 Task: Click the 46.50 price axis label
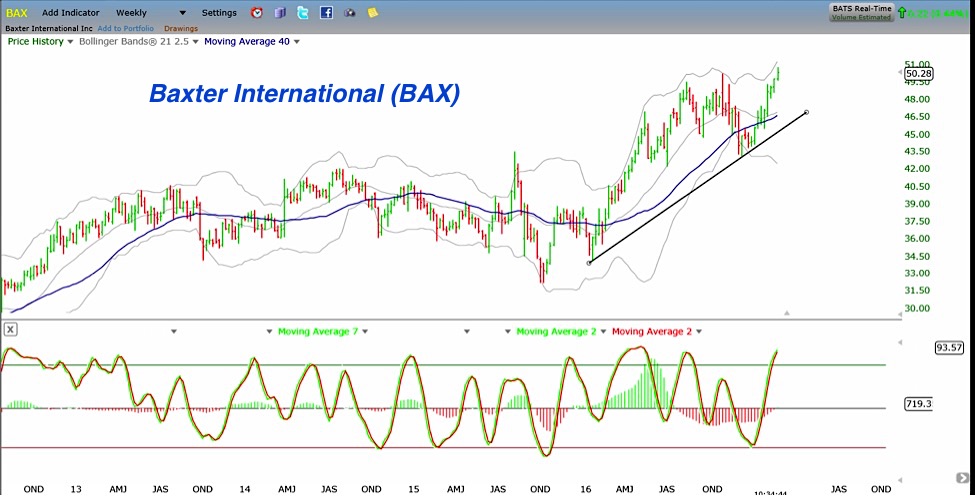[917, 117]
